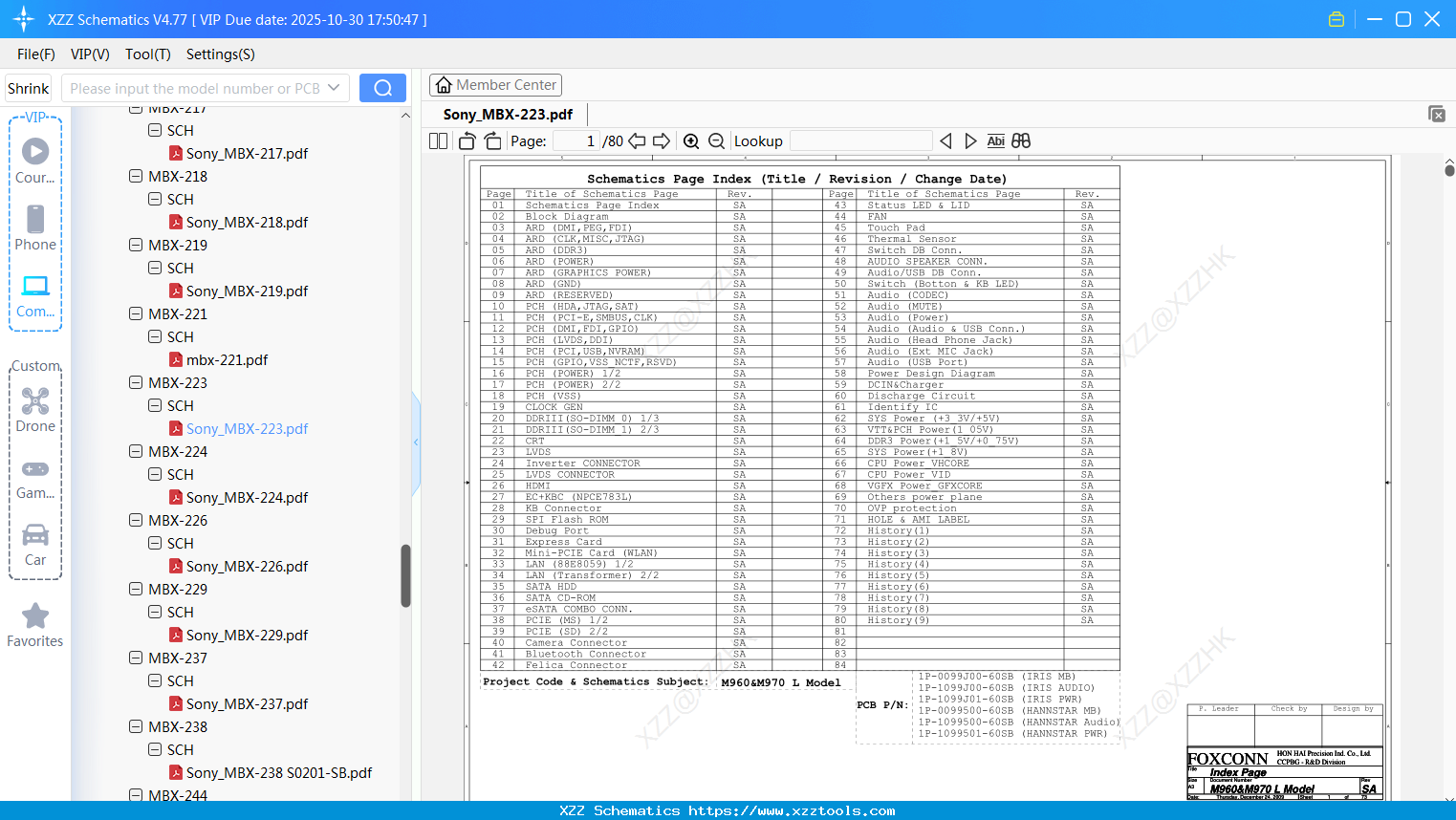
Task: Click the PDF icon of mbx-221.pdf
Action: [x=176, y=359]
